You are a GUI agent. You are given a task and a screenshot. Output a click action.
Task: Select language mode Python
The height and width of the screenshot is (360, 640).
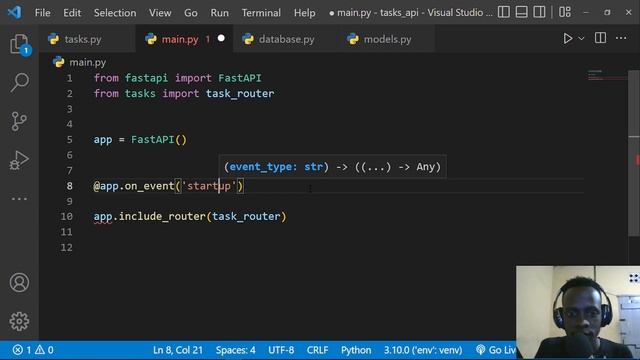click(x=356, y=350)
